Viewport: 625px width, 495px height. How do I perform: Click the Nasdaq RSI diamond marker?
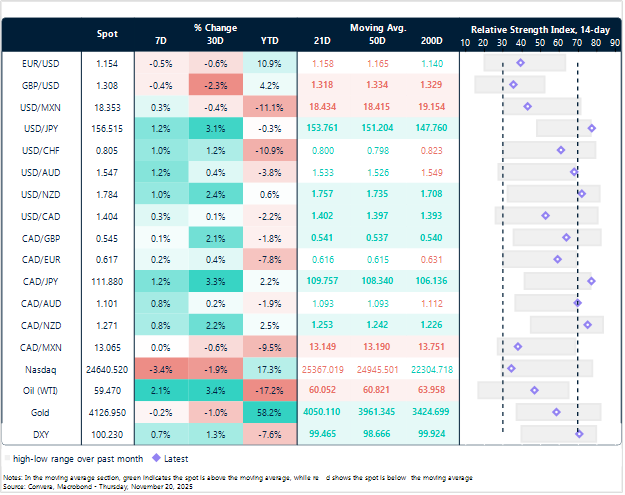pos(512,368)
